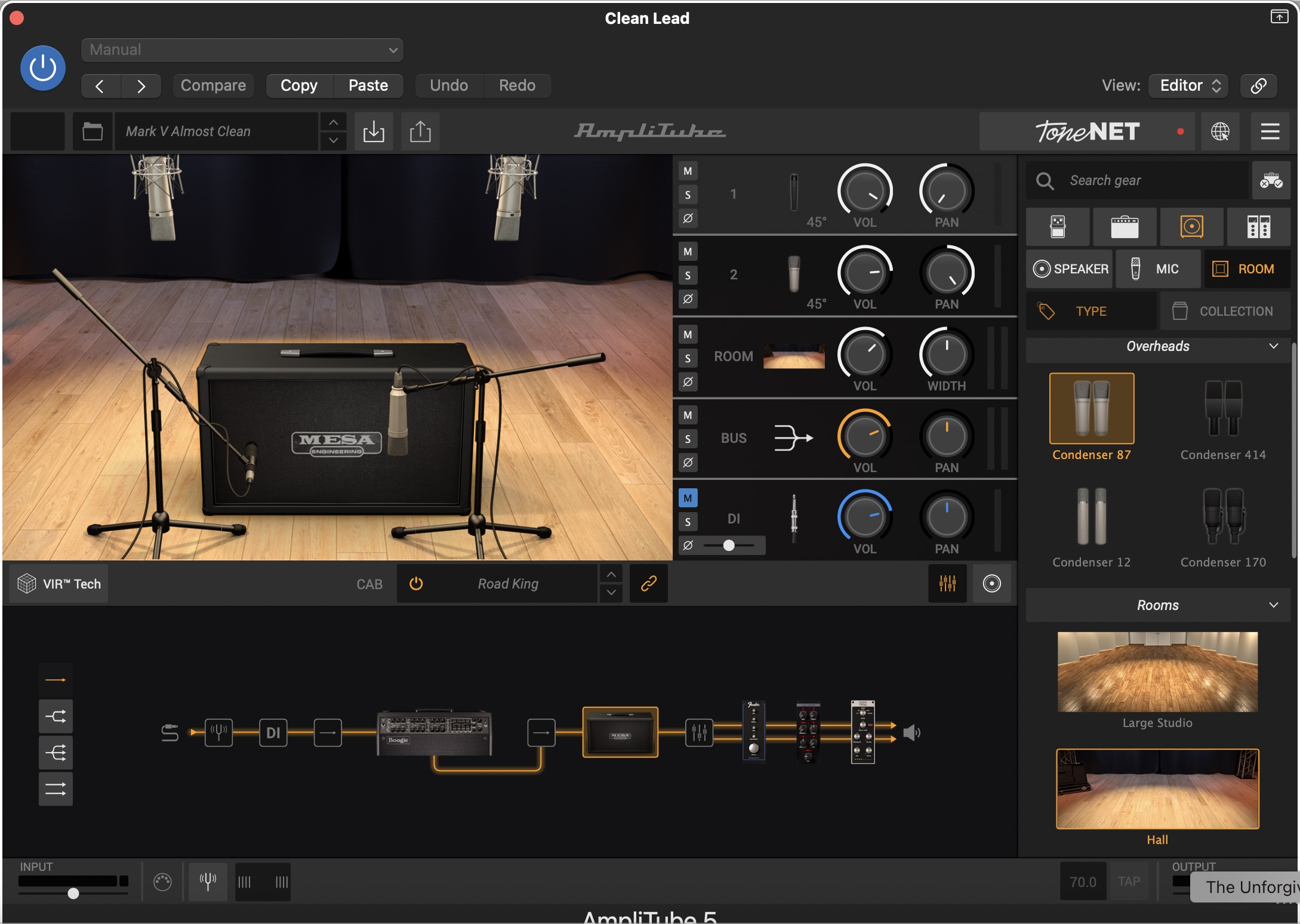The height and width of the screenshot is (924, 1300).
Task: Switch to the MIC tab
Action: click(1157, 269)
